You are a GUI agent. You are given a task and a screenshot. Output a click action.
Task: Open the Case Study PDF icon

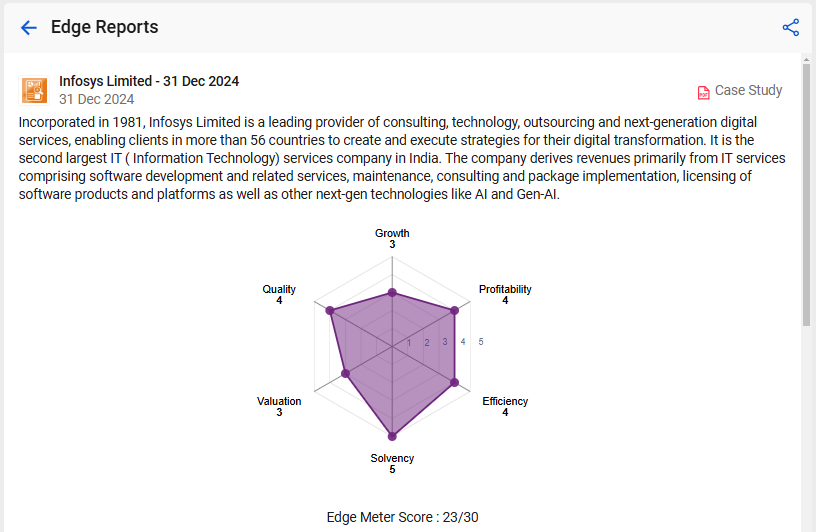[x=704, y=92]
